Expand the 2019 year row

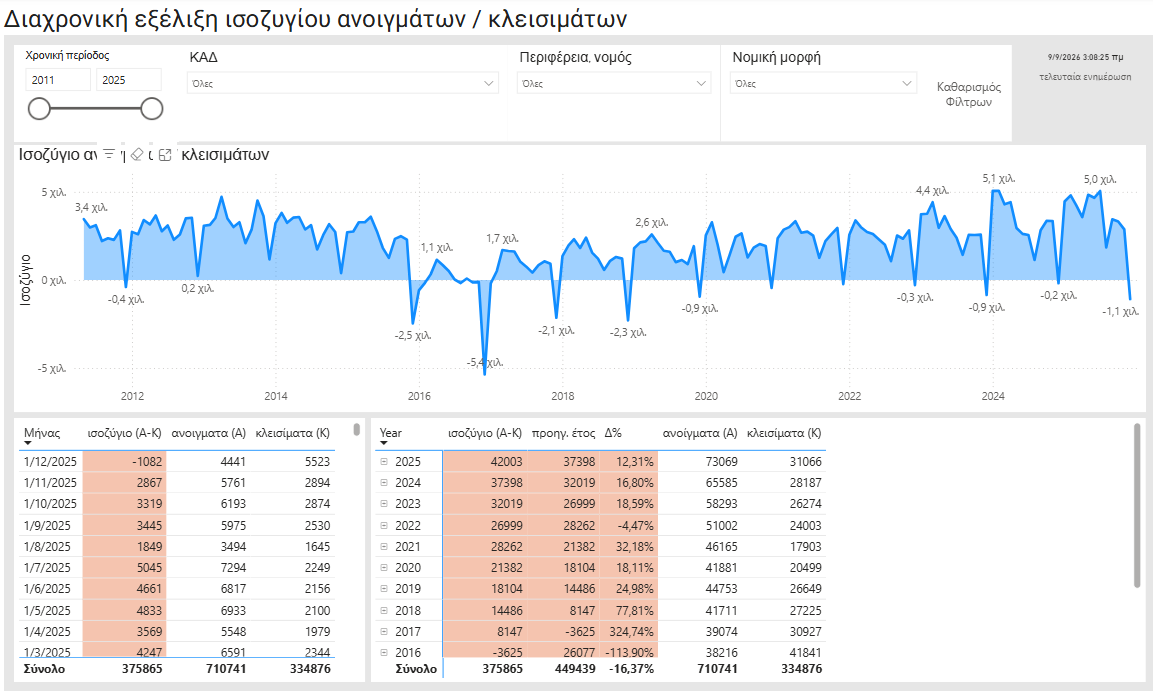(384, 589)
